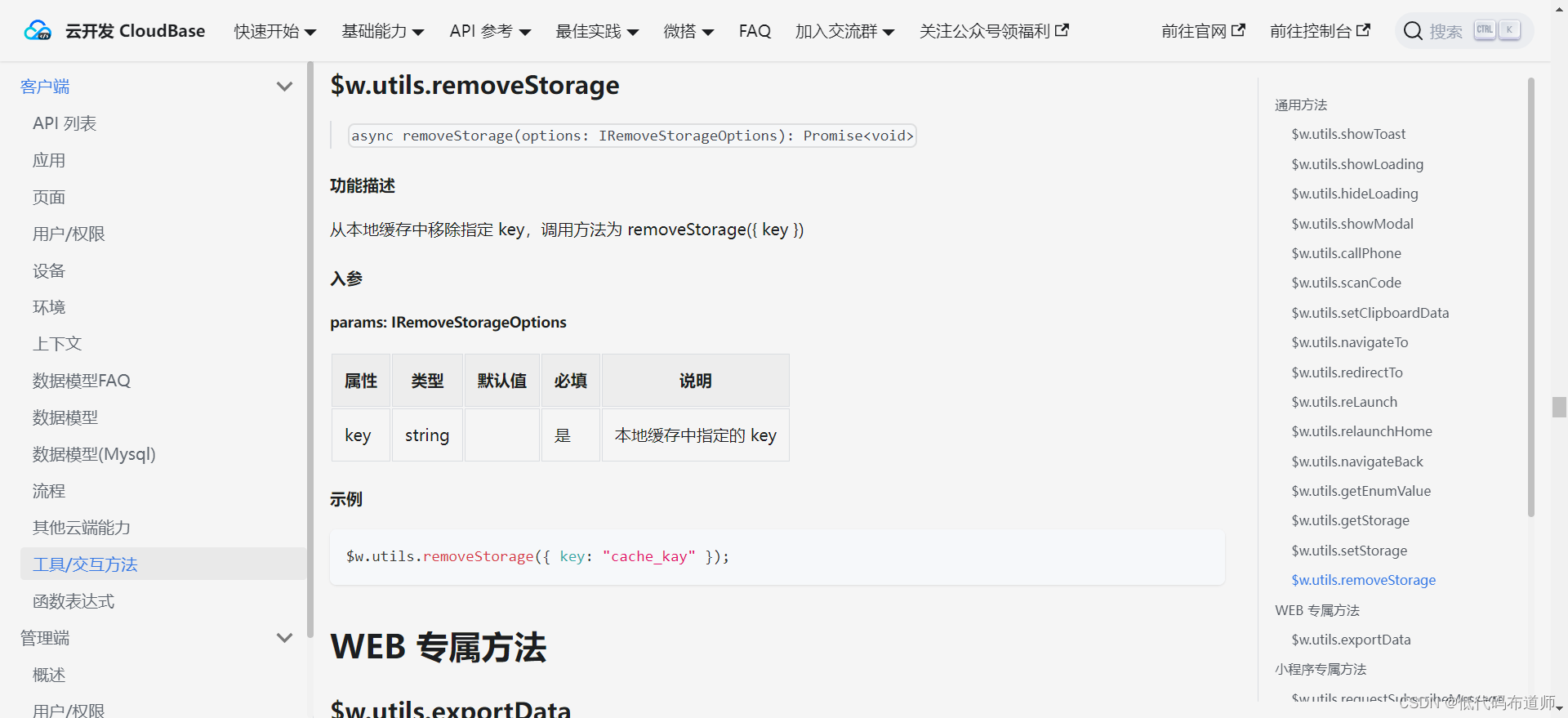
Task: Open 关注公众号领福利 link
Action: (994, 31)
